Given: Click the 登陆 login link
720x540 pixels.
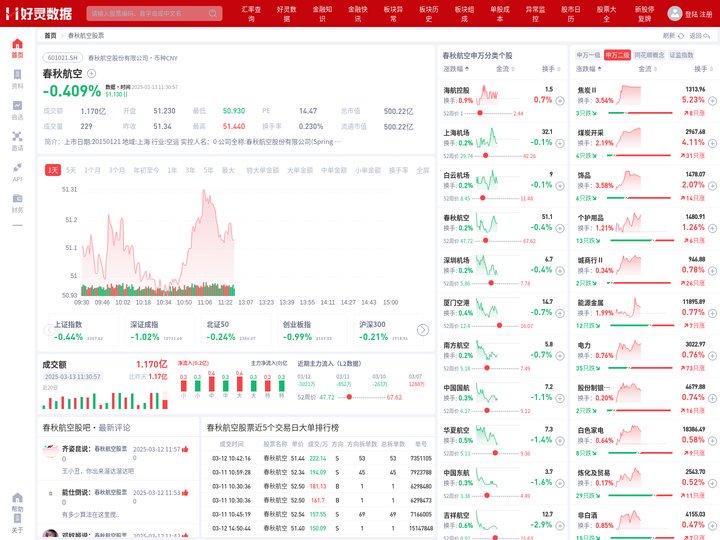Looking at the screenshot, I should (691, 14).
